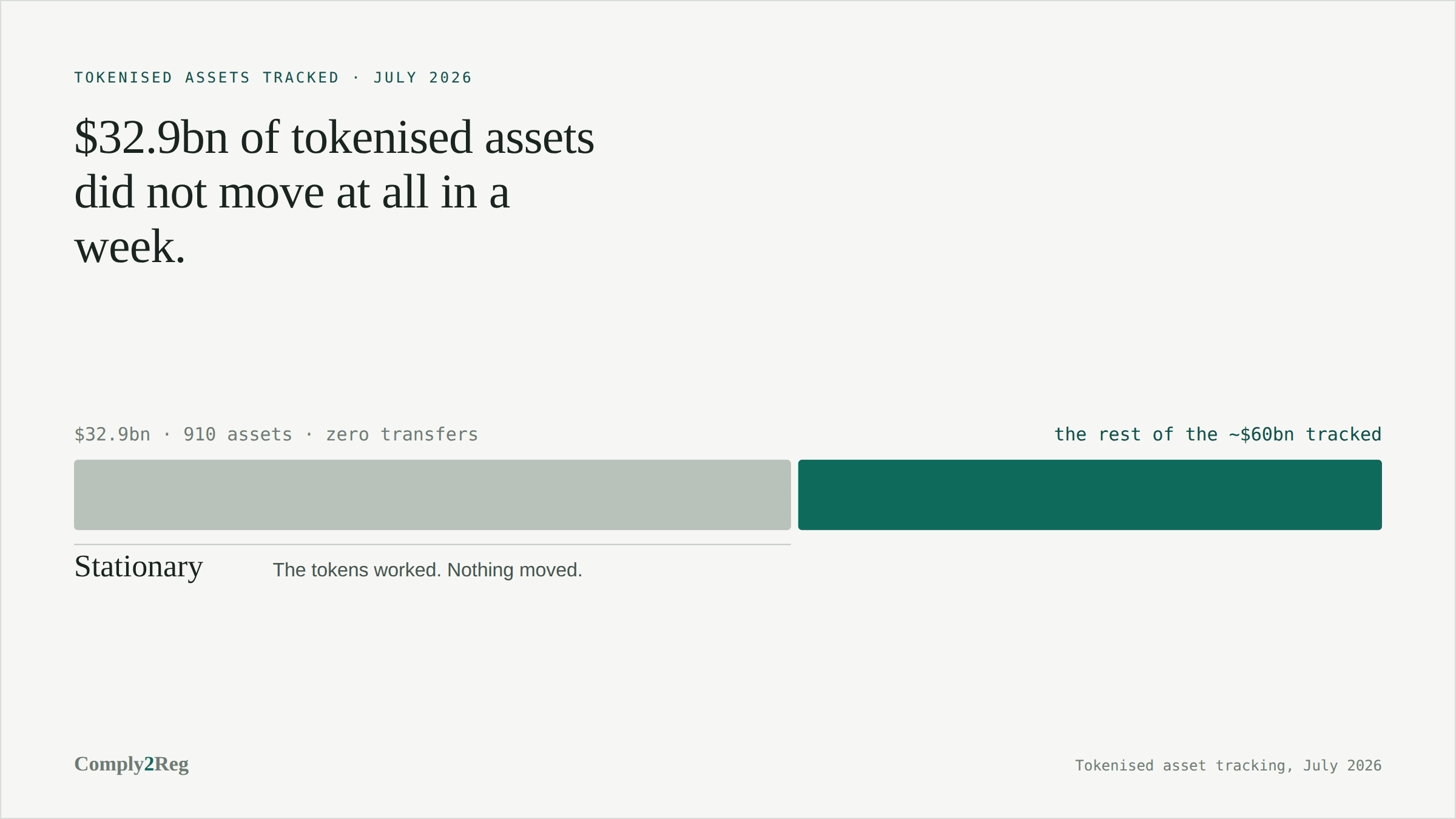This screenshot has width=1456, height=819.
Task: Click 'the rest of the ~$60bn tracked' label
Action: (1218, 434)
